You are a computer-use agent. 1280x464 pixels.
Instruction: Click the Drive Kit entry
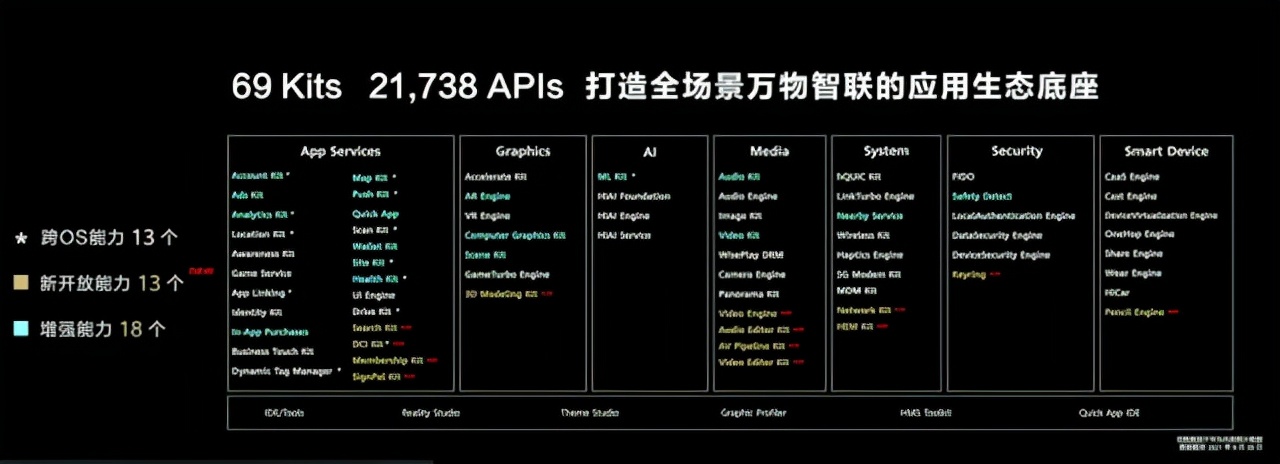tap(369, 312)
